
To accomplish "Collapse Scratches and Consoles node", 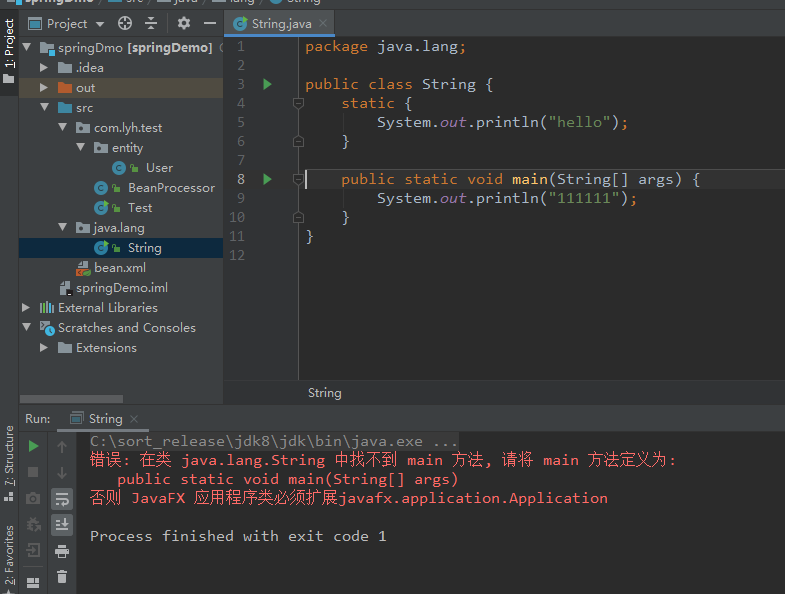I will click(27, 327).
